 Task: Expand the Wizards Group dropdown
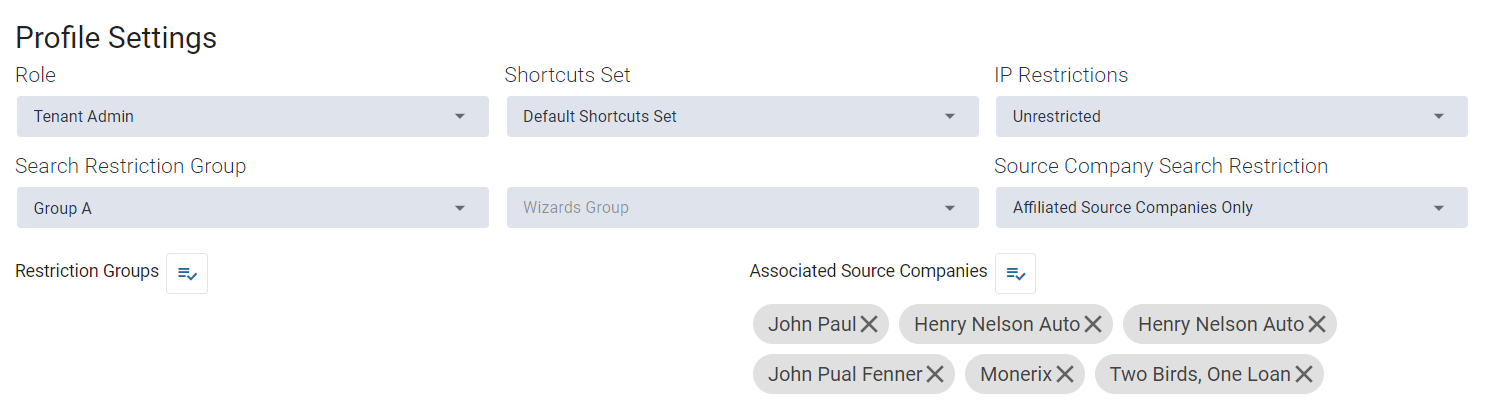coord(743,208)
